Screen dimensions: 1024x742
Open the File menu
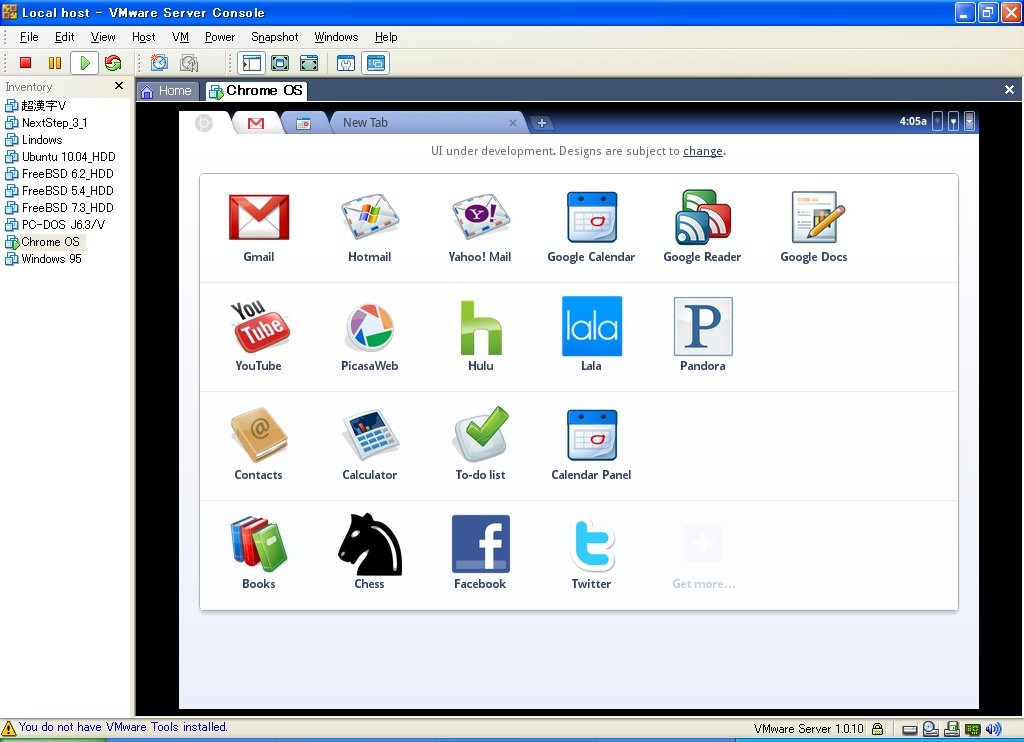pos(29,37)
